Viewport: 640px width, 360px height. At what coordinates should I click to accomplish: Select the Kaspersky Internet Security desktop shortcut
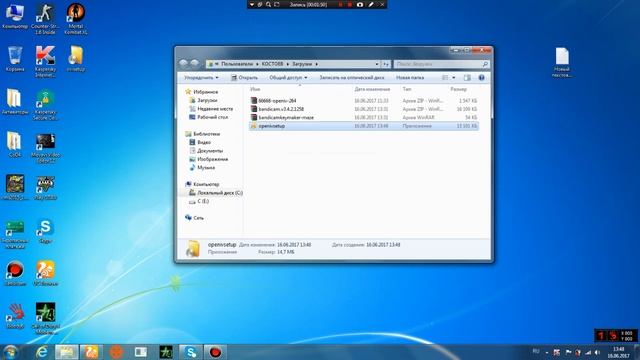coord(45,61)
